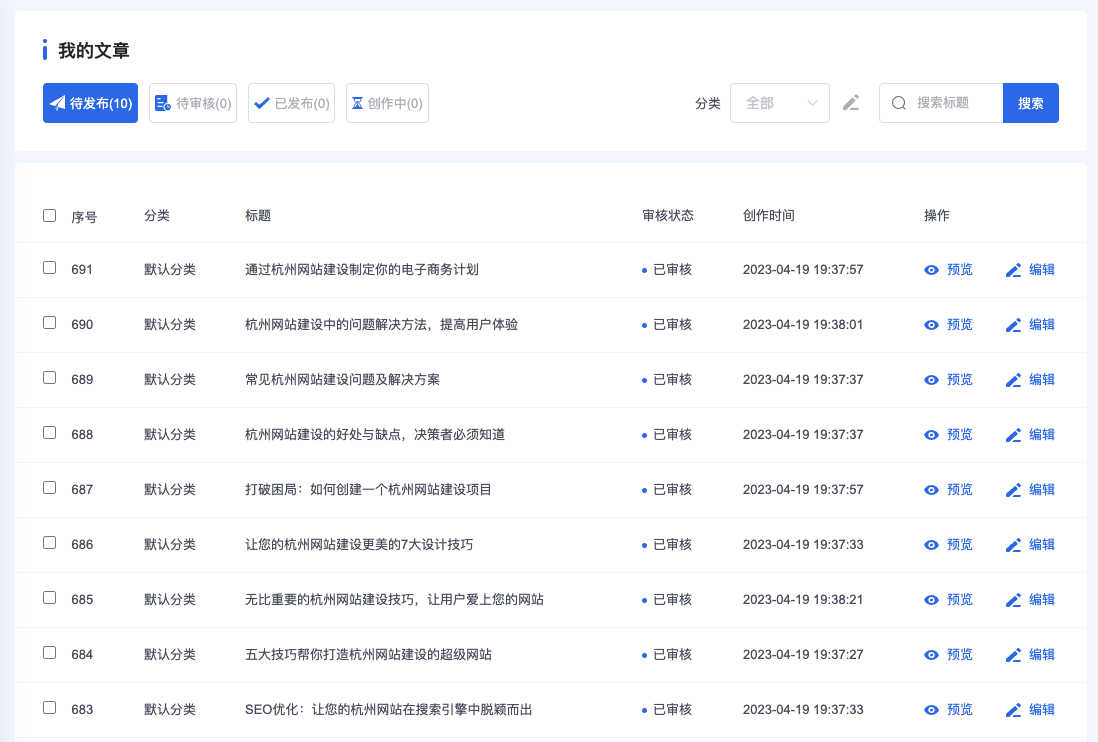The width and height of the screenshot is (1098, 742).
Task: Click the 审核状态 column header
Action: [668, 216]
